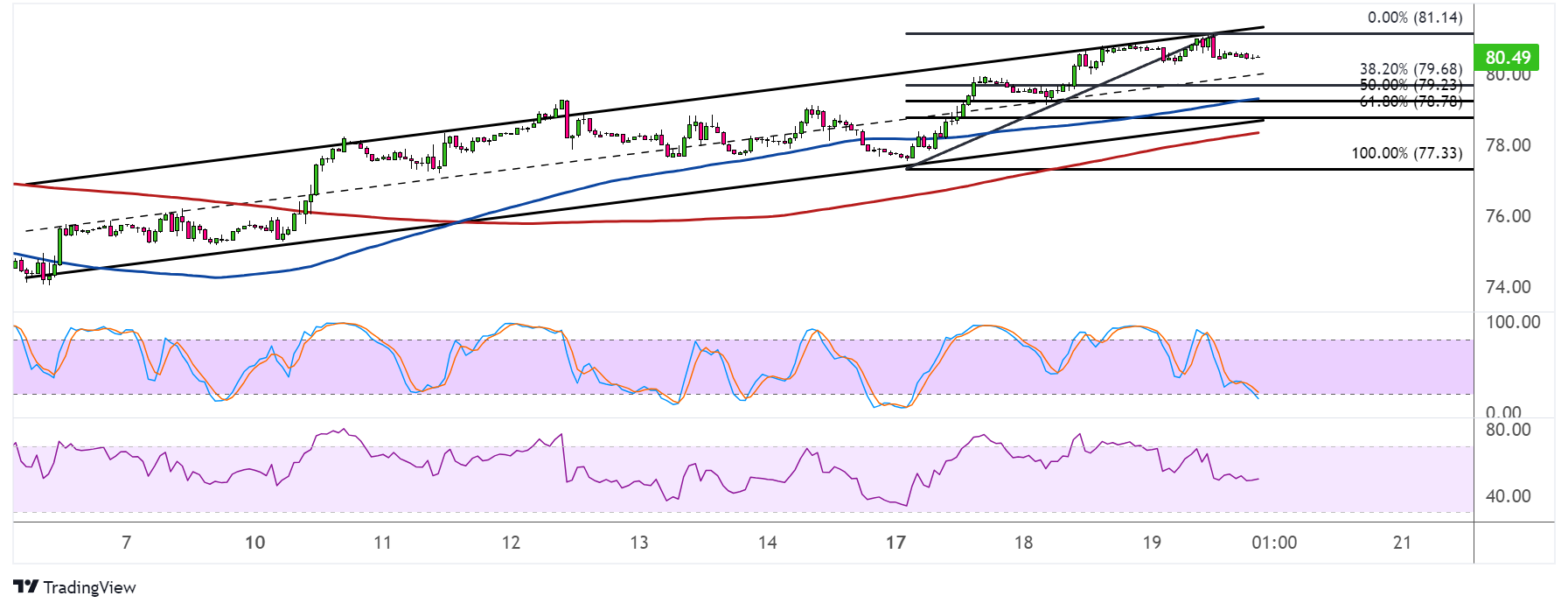
Task: Click the 01:00 time axis label
Action: (1274, 543)
